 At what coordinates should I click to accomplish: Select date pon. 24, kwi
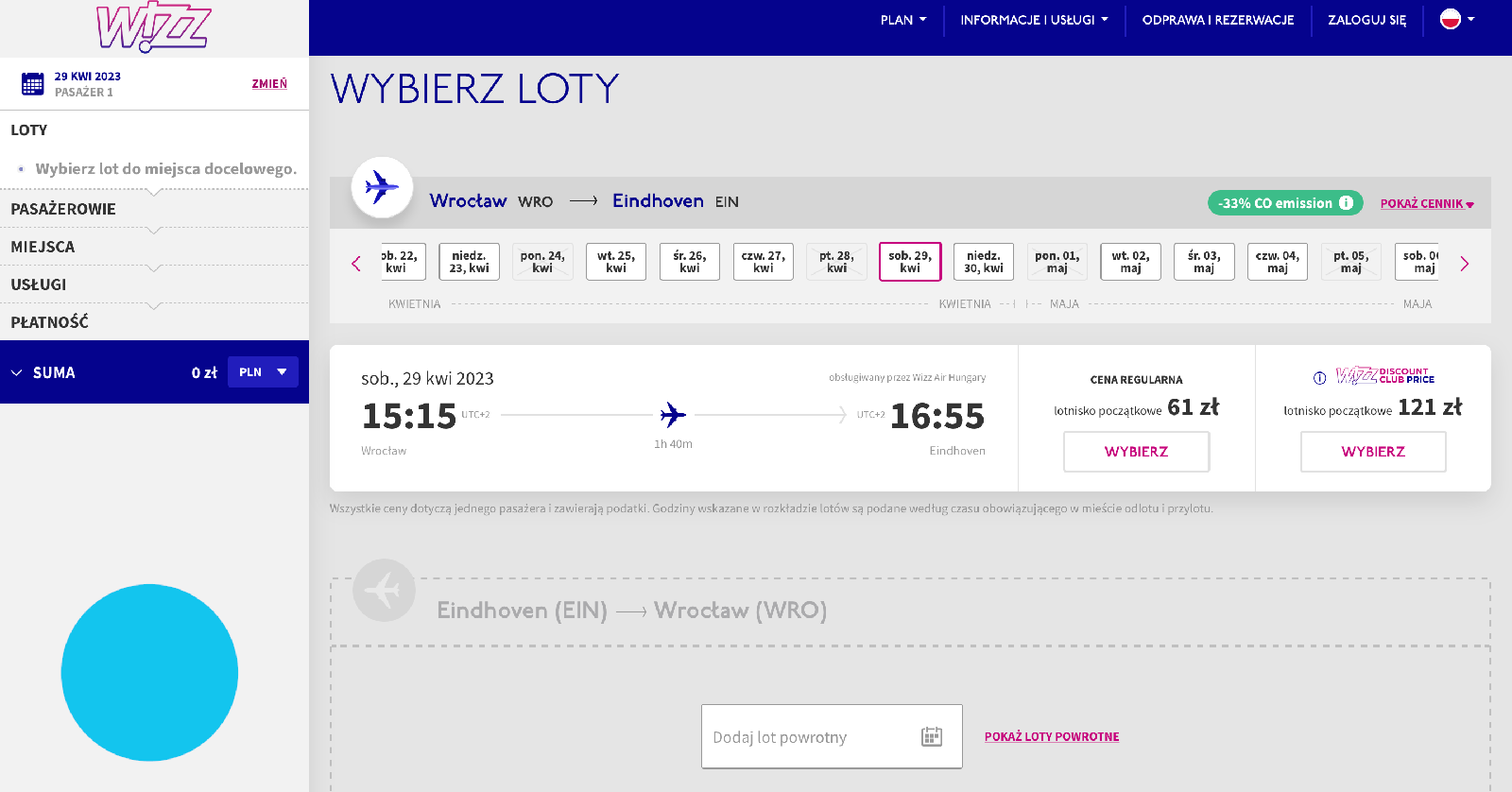[542, 262]
